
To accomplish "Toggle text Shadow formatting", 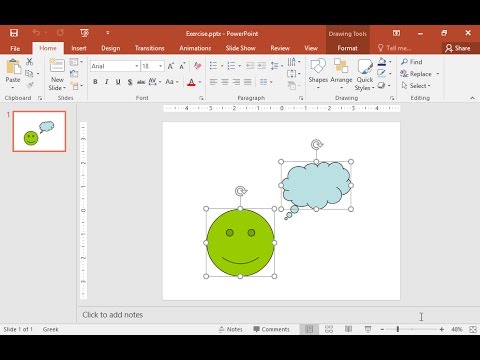I will click(x=130, y=82).
